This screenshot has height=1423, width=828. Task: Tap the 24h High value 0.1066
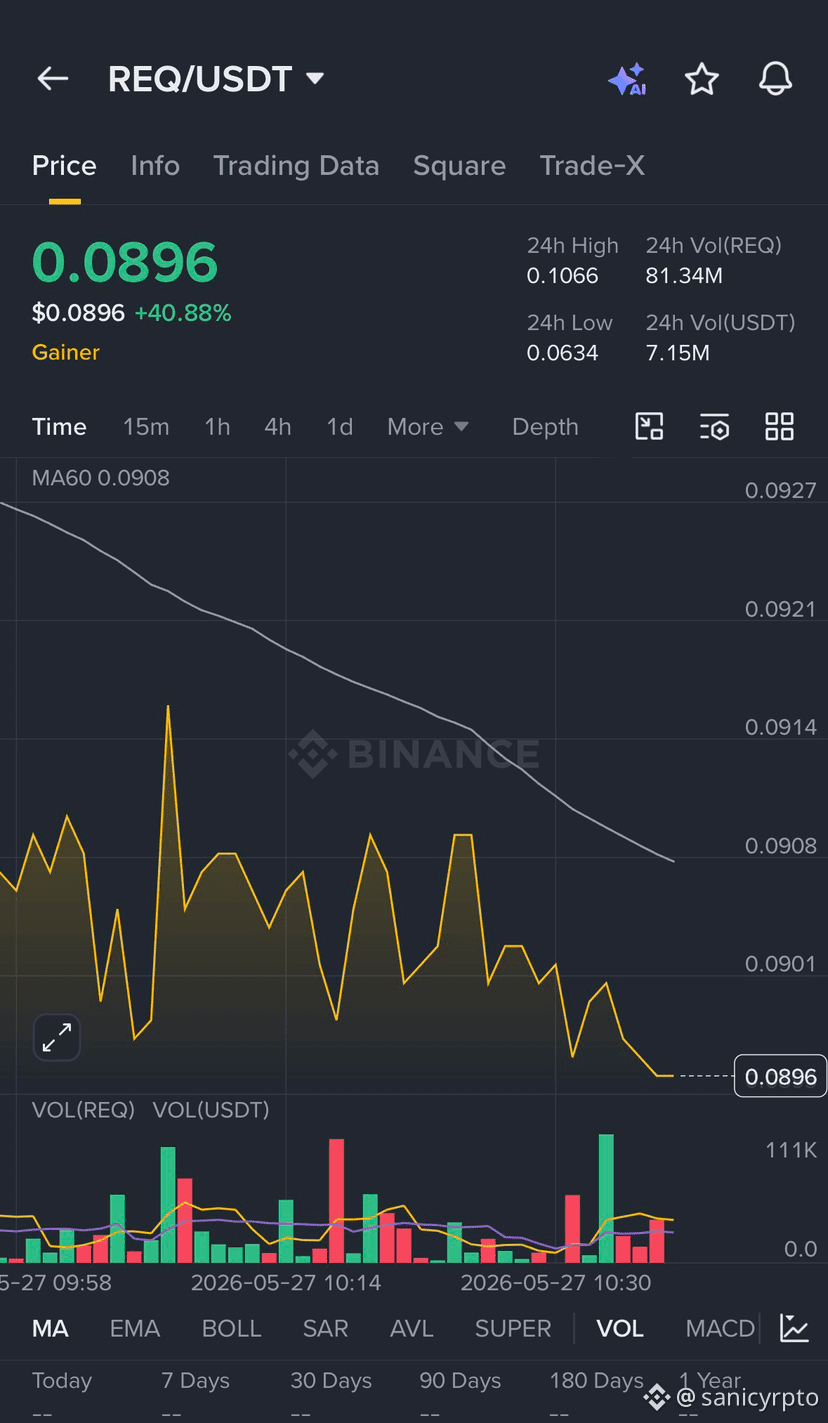563,276
